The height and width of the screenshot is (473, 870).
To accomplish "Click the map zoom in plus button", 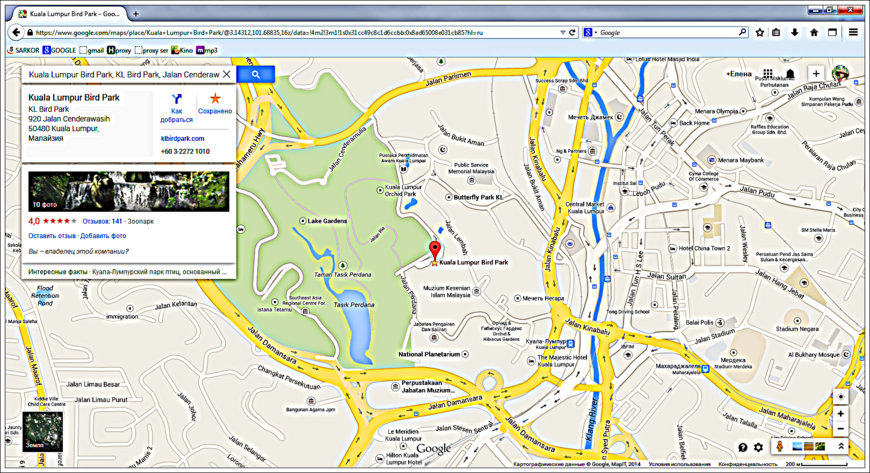I will (x=841, y=414).
